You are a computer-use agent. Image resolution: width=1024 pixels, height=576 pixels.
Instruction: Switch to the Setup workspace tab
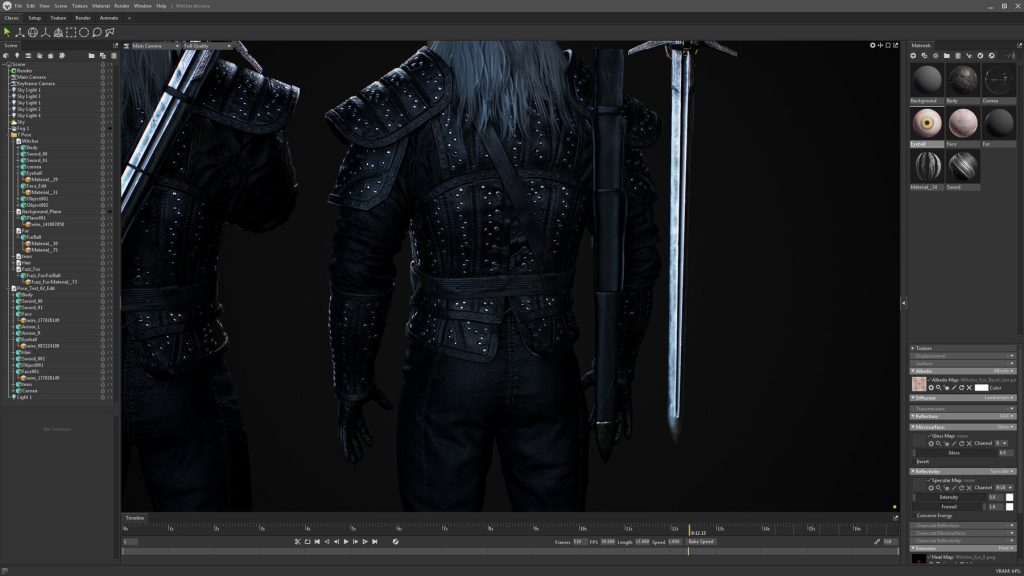(x=35, y=18)
